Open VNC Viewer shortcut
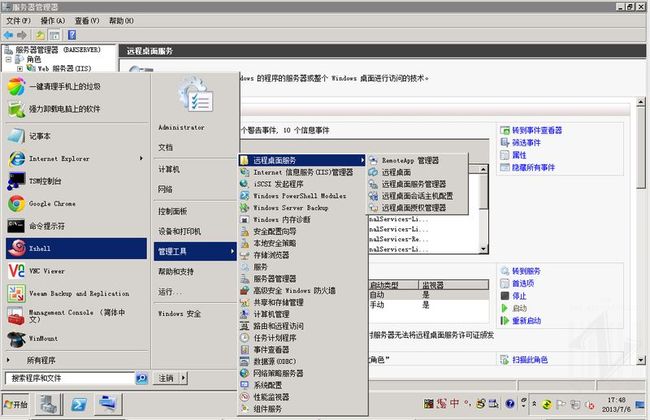The width and height of the screenshot is (650, 420). click(77, 271)
